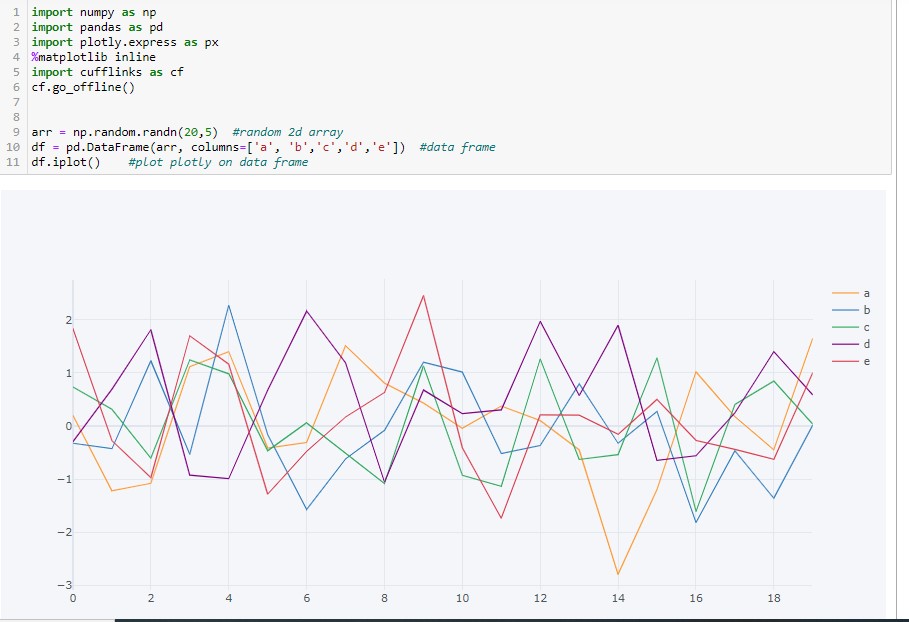Screen dimensions: 909x622
Task: Click the pd.DataFrame call on line 10
Action: 98,146
